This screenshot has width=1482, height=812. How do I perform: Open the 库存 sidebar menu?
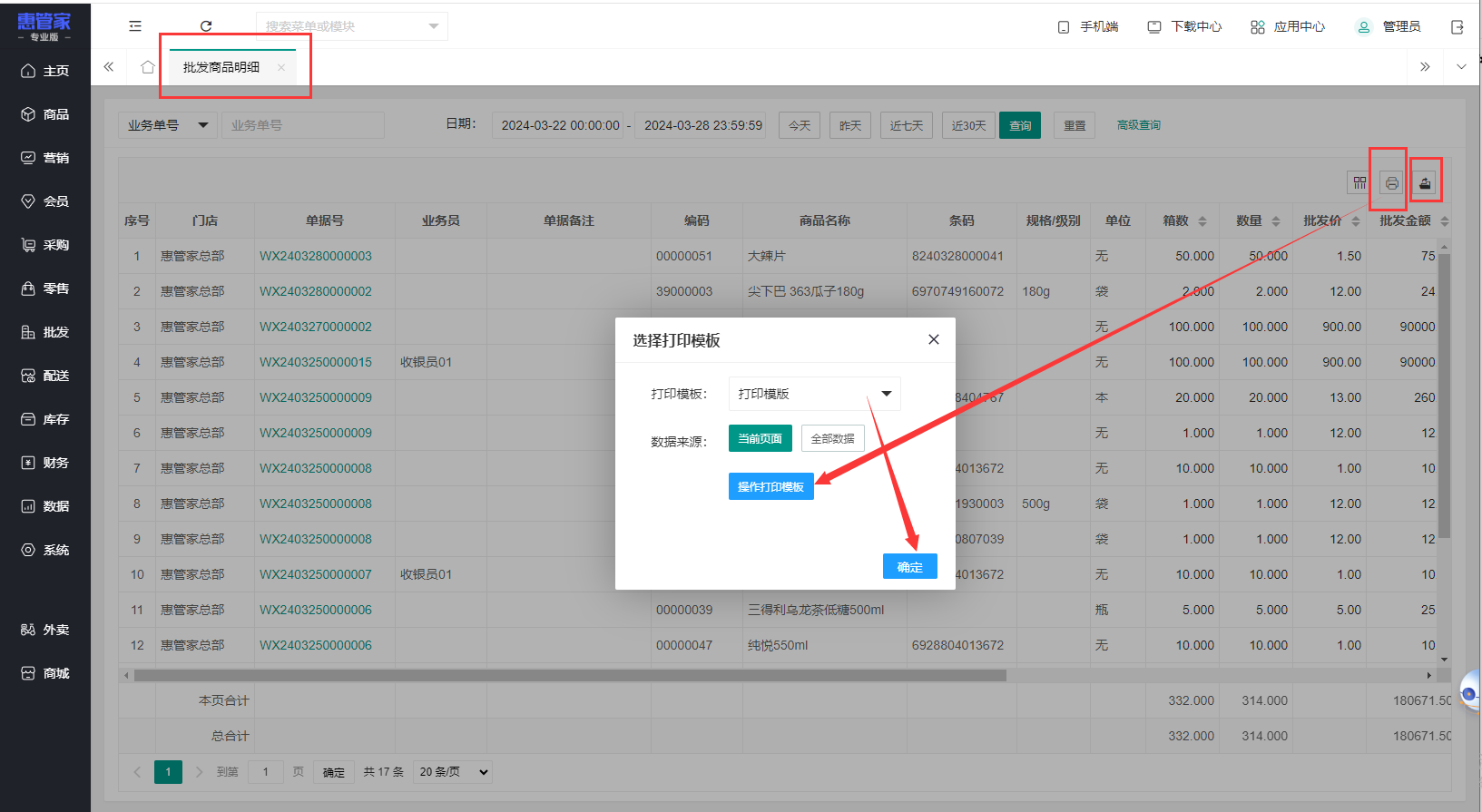pyautogui.click(x=45, y=419)
